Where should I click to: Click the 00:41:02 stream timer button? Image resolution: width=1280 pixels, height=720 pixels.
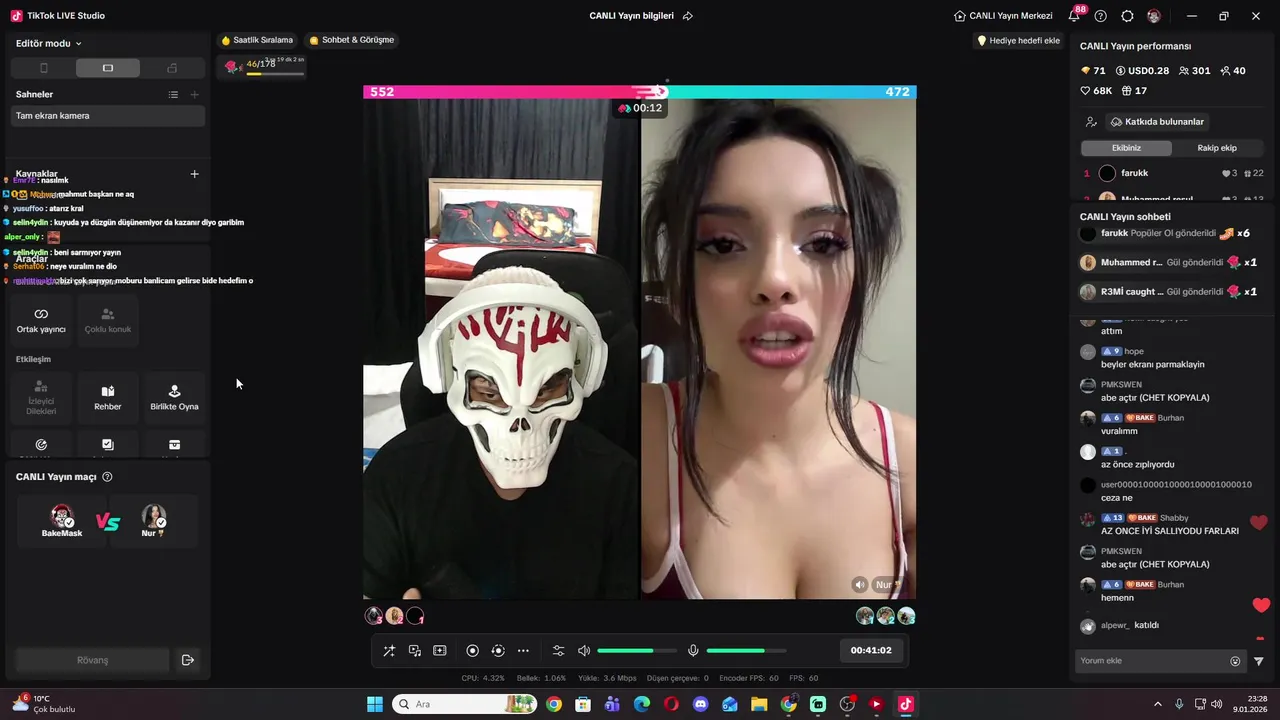871,650
